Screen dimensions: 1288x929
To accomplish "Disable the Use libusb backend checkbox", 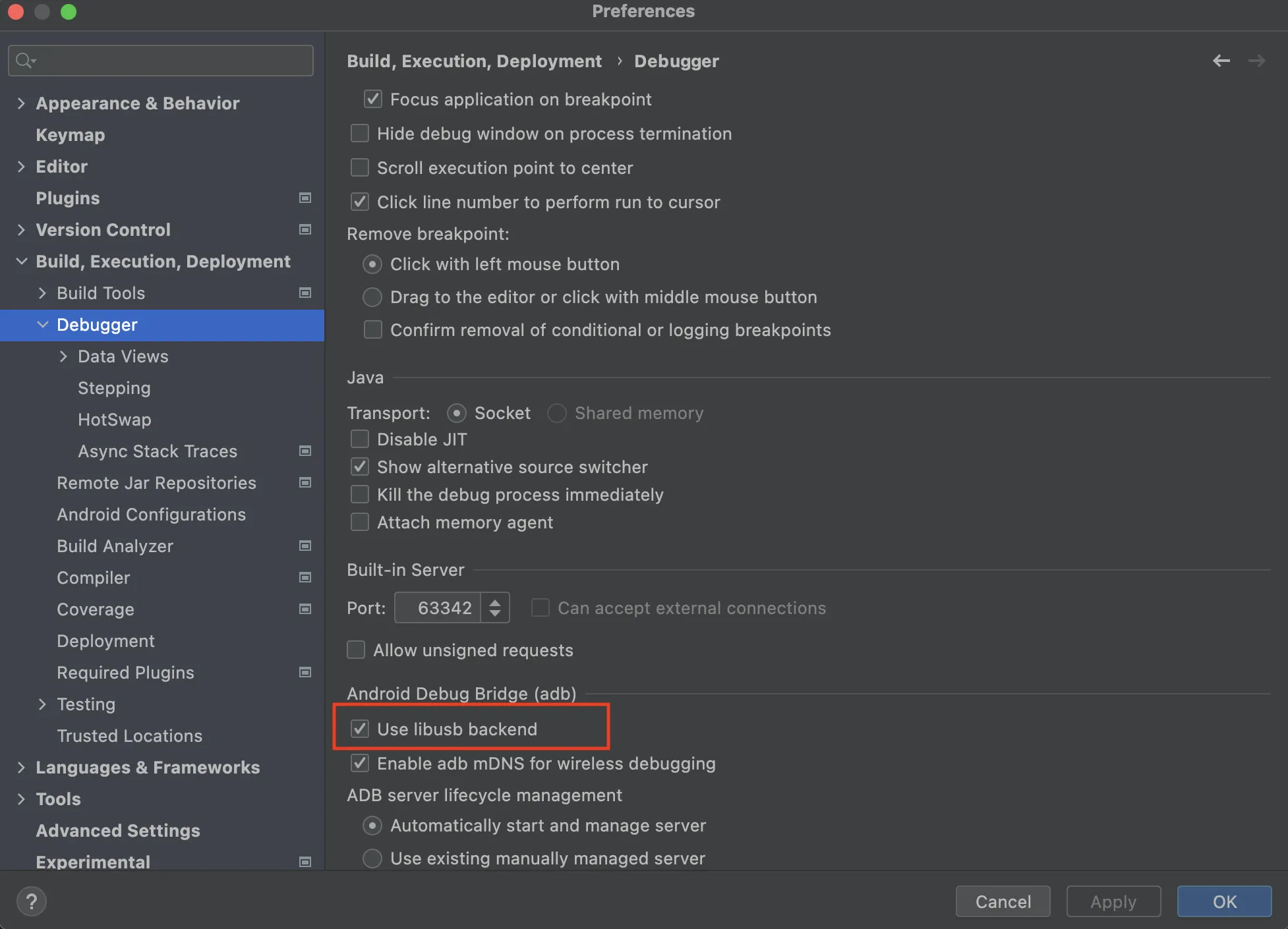I will [x=360, y=729].
